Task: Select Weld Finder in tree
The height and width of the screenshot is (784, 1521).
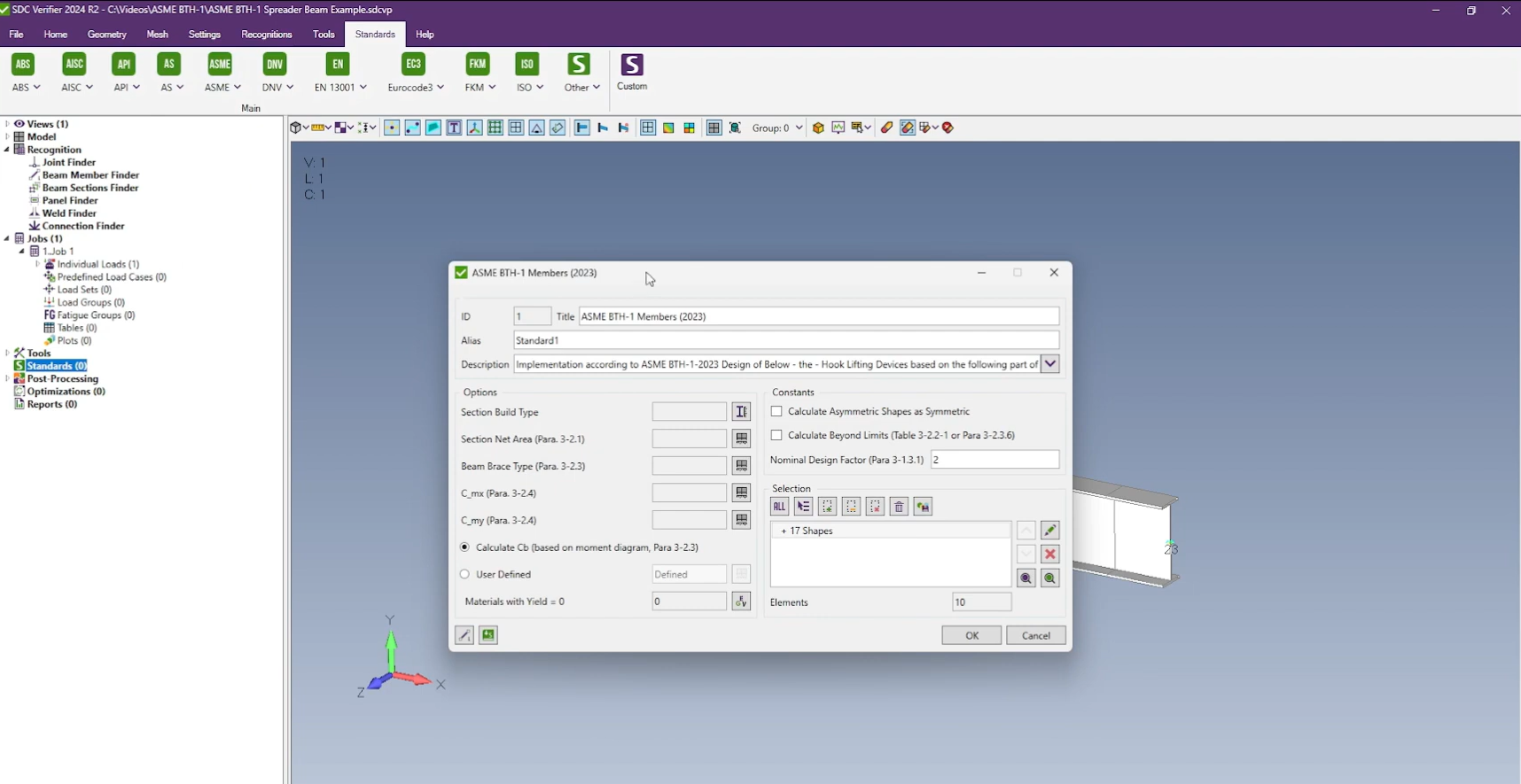Action: (69, 213)
